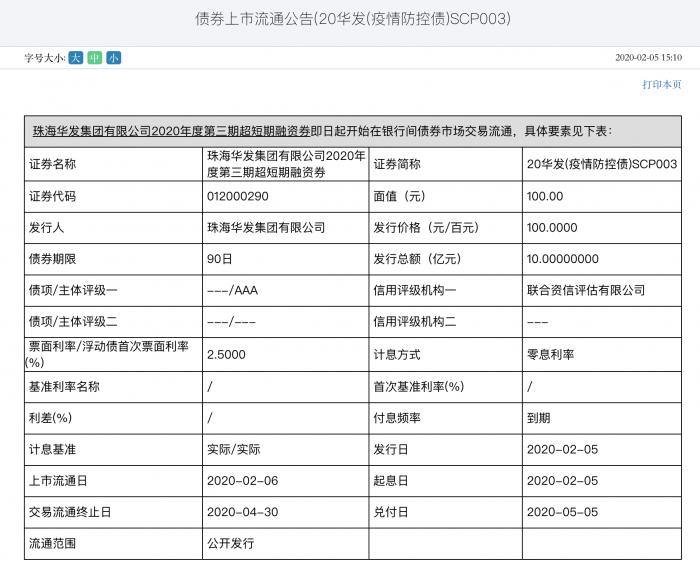Select the 兑付日 value 2020-05-05
This screenshot has width=700, height=573.
click(562, 512)
